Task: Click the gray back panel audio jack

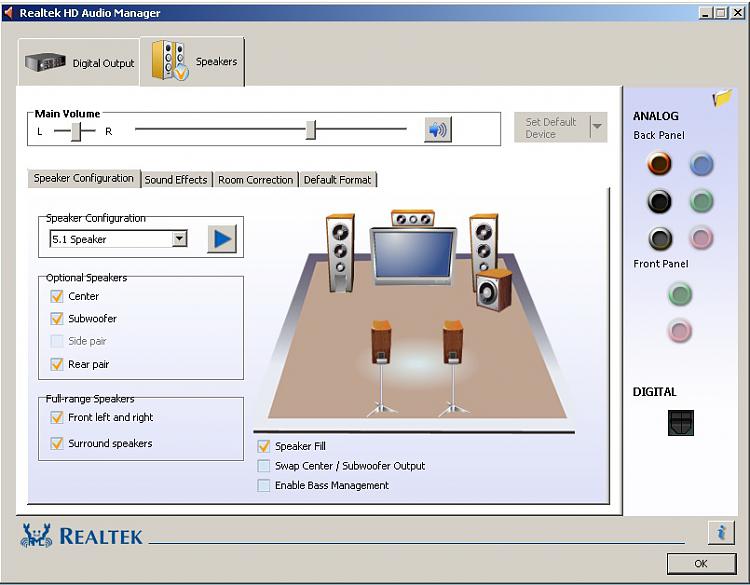Action: 661,238
